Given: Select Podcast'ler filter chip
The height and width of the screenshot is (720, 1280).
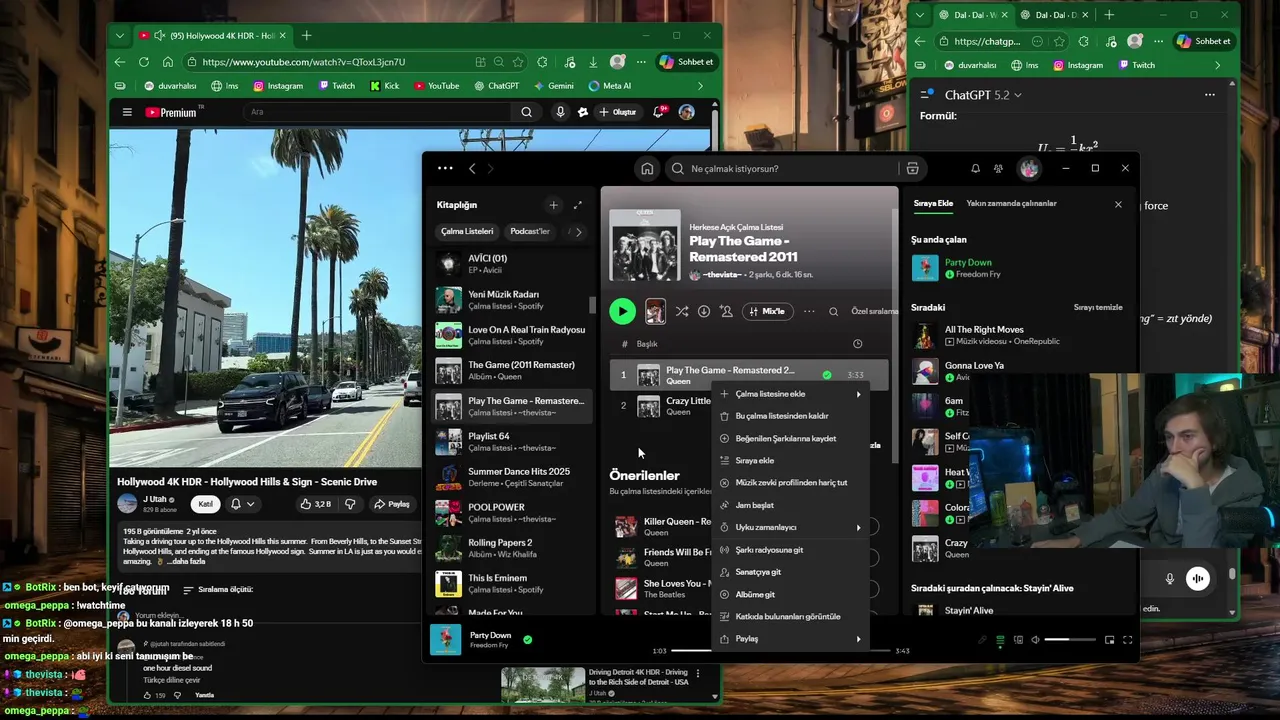Looking at the screenshot, I should click(530, 231).
